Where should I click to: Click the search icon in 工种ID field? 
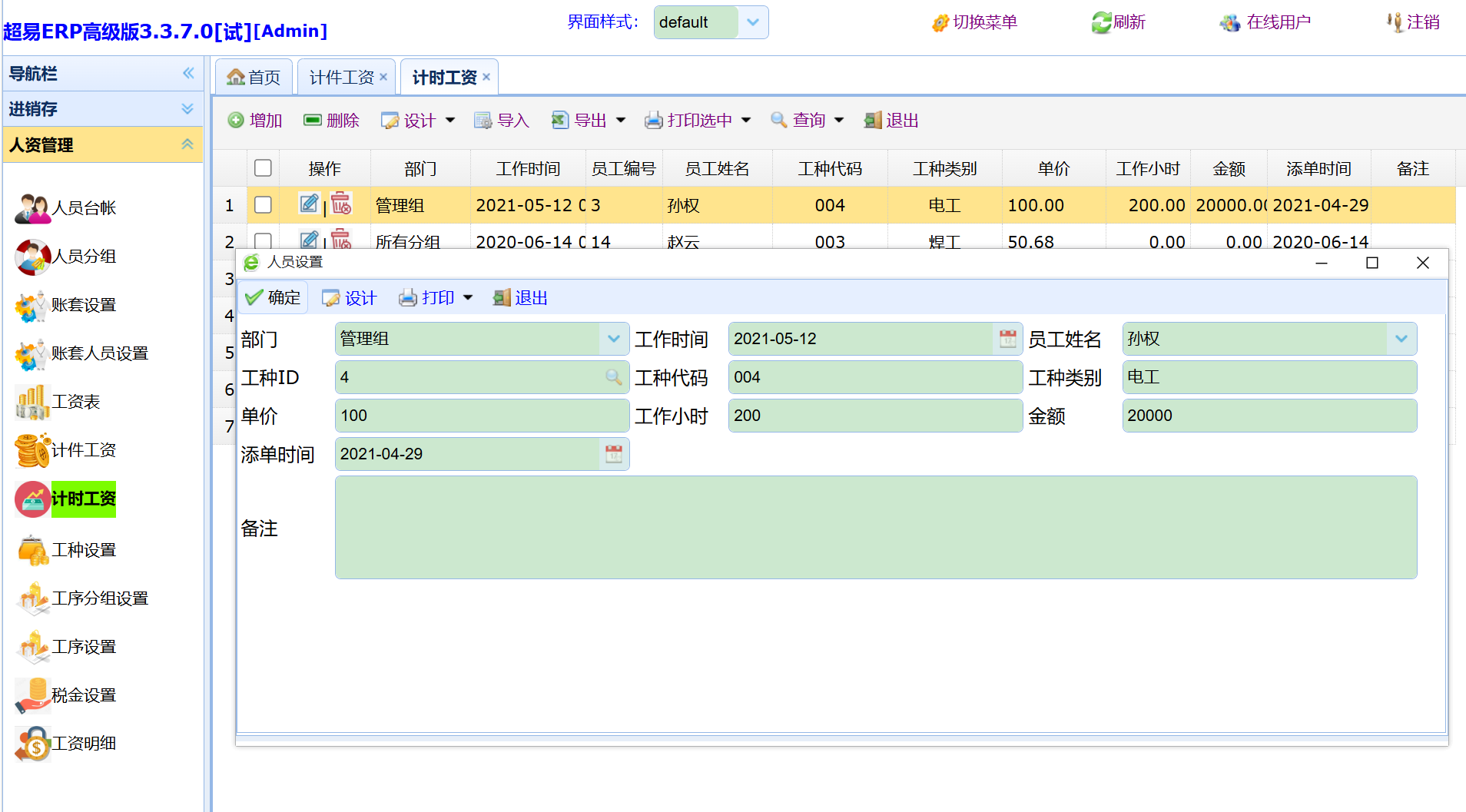click(x=613, y=377)
